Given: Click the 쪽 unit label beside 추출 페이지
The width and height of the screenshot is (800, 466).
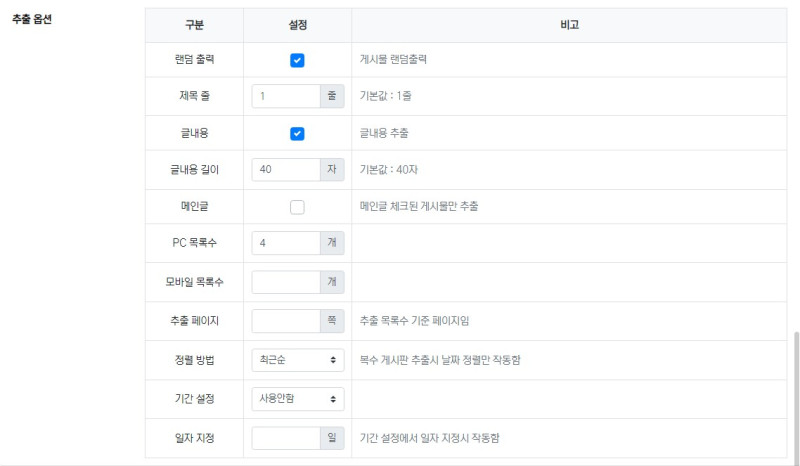Looking at the screenshot, I should click(332, 321).
